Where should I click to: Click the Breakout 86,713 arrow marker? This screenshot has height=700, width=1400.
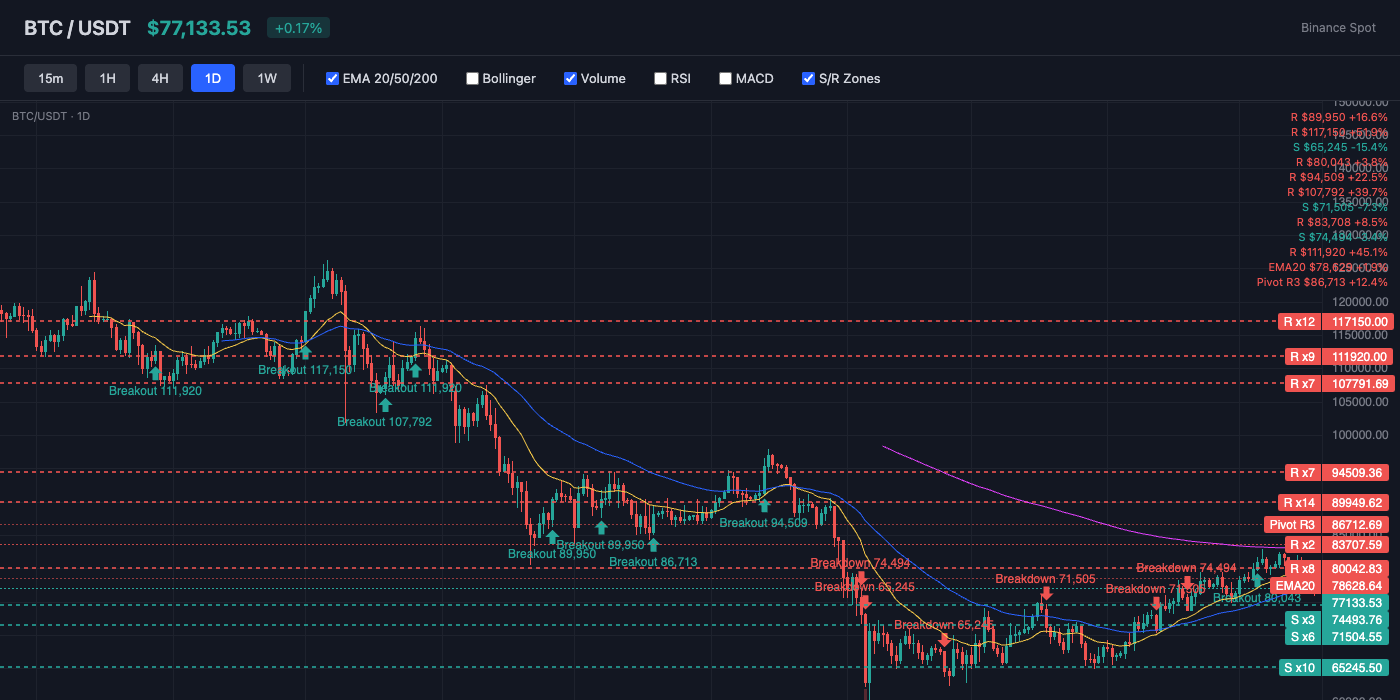click(x=653, y=544)
